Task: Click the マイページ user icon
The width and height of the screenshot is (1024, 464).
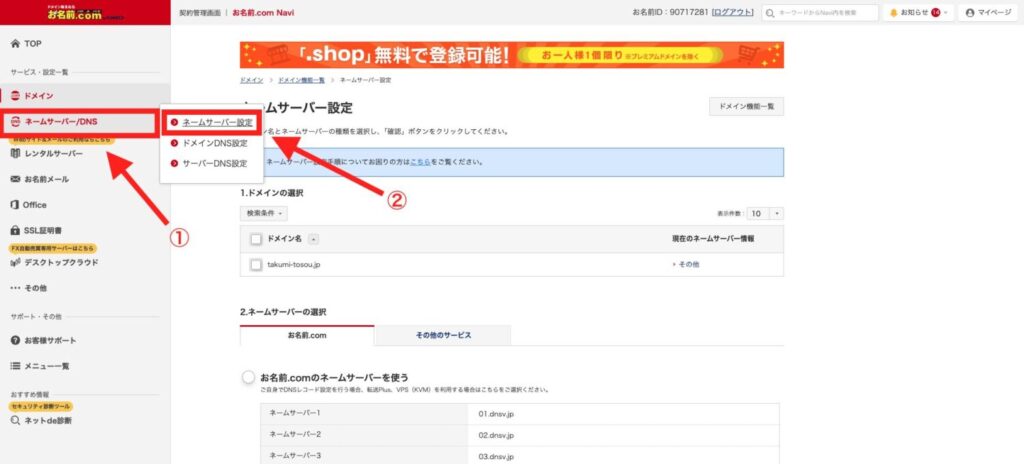Action: coord(969,12)
